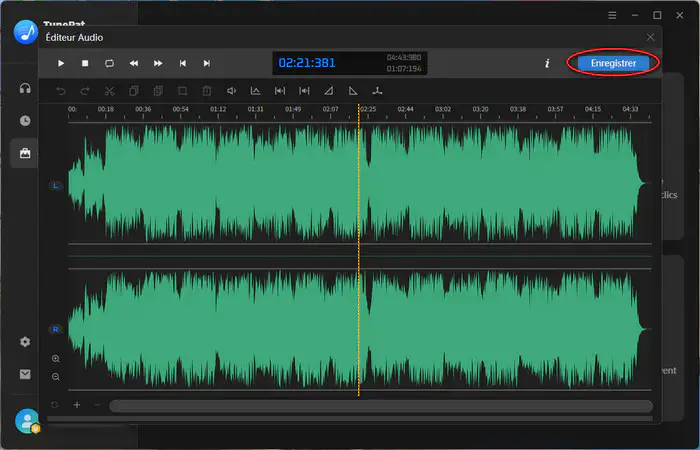Click the total duration 04:43:980

pyautogui.click(x=404, y=57)
